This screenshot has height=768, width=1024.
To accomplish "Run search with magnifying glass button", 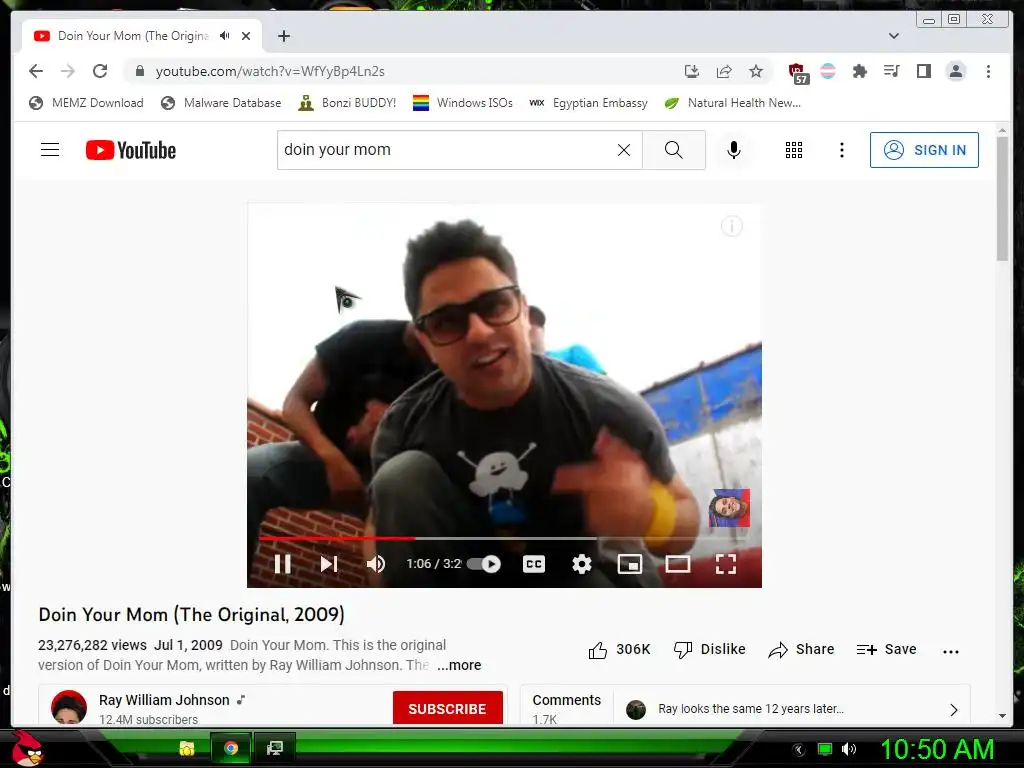I will tap(673, 150).
